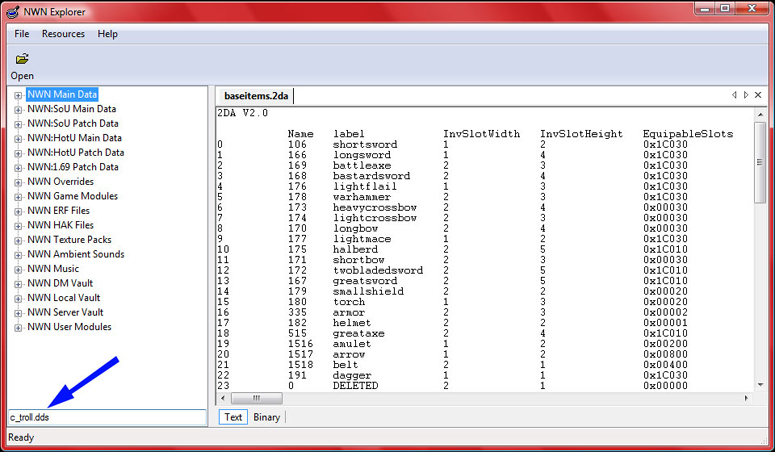Click the horizontal scrollbar right arrow
Image resolution: width=775 pixels, height=452 pixels.
coord(746,398)
